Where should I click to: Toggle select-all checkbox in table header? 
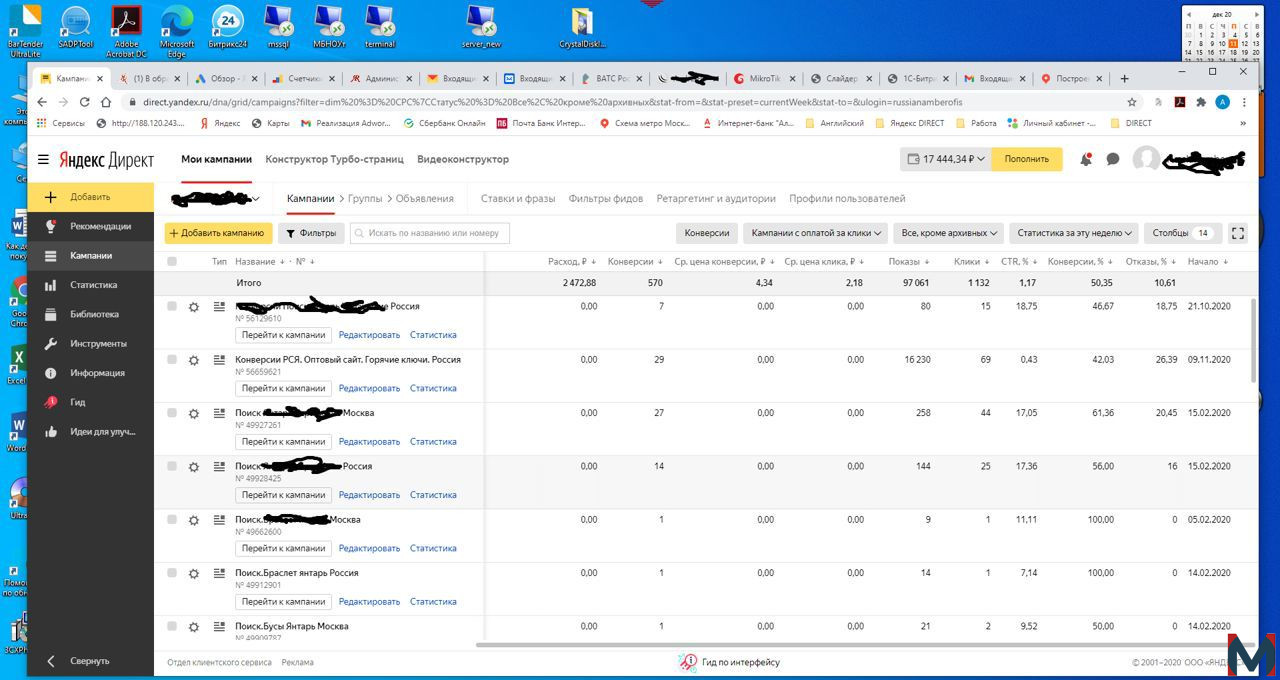171,262
